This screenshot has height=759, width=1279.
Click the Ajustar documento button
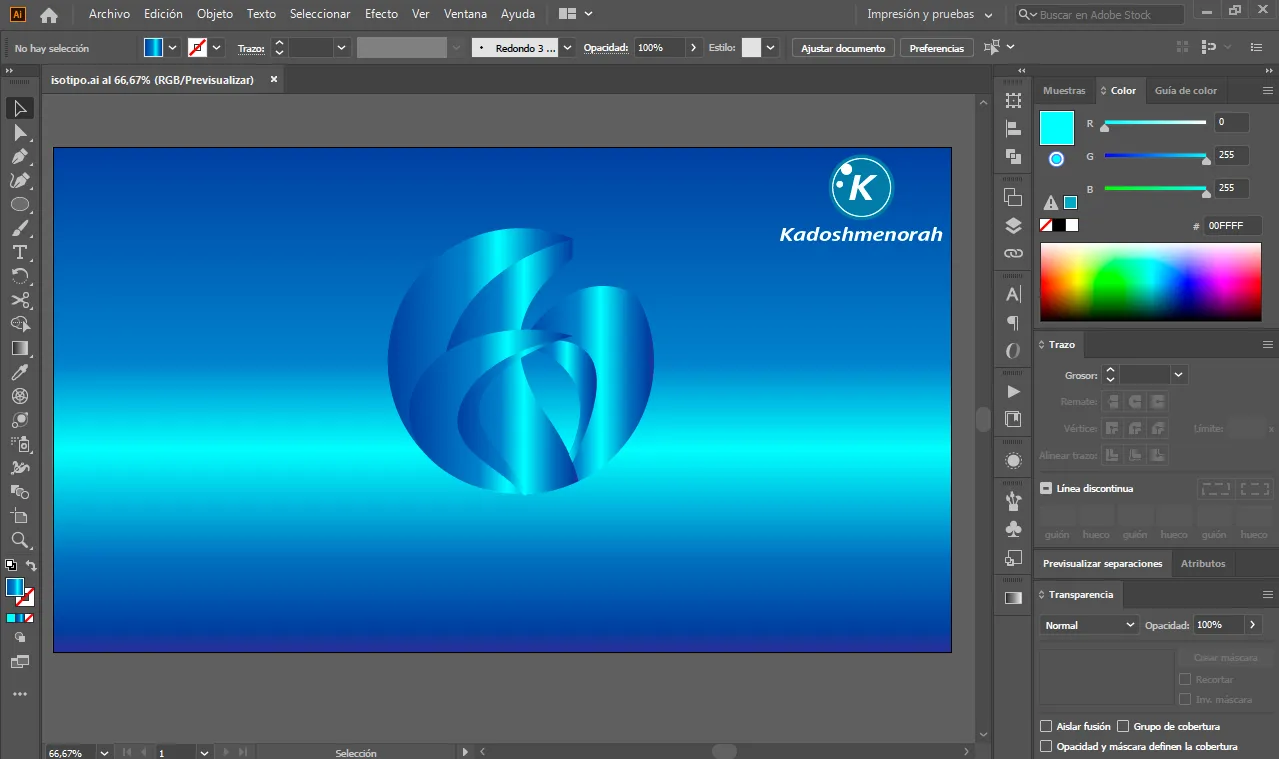(843, 48)
